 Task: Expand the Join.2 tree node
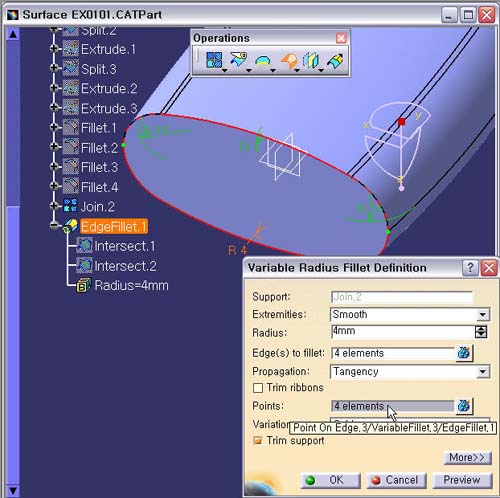[x=54, y=206]
